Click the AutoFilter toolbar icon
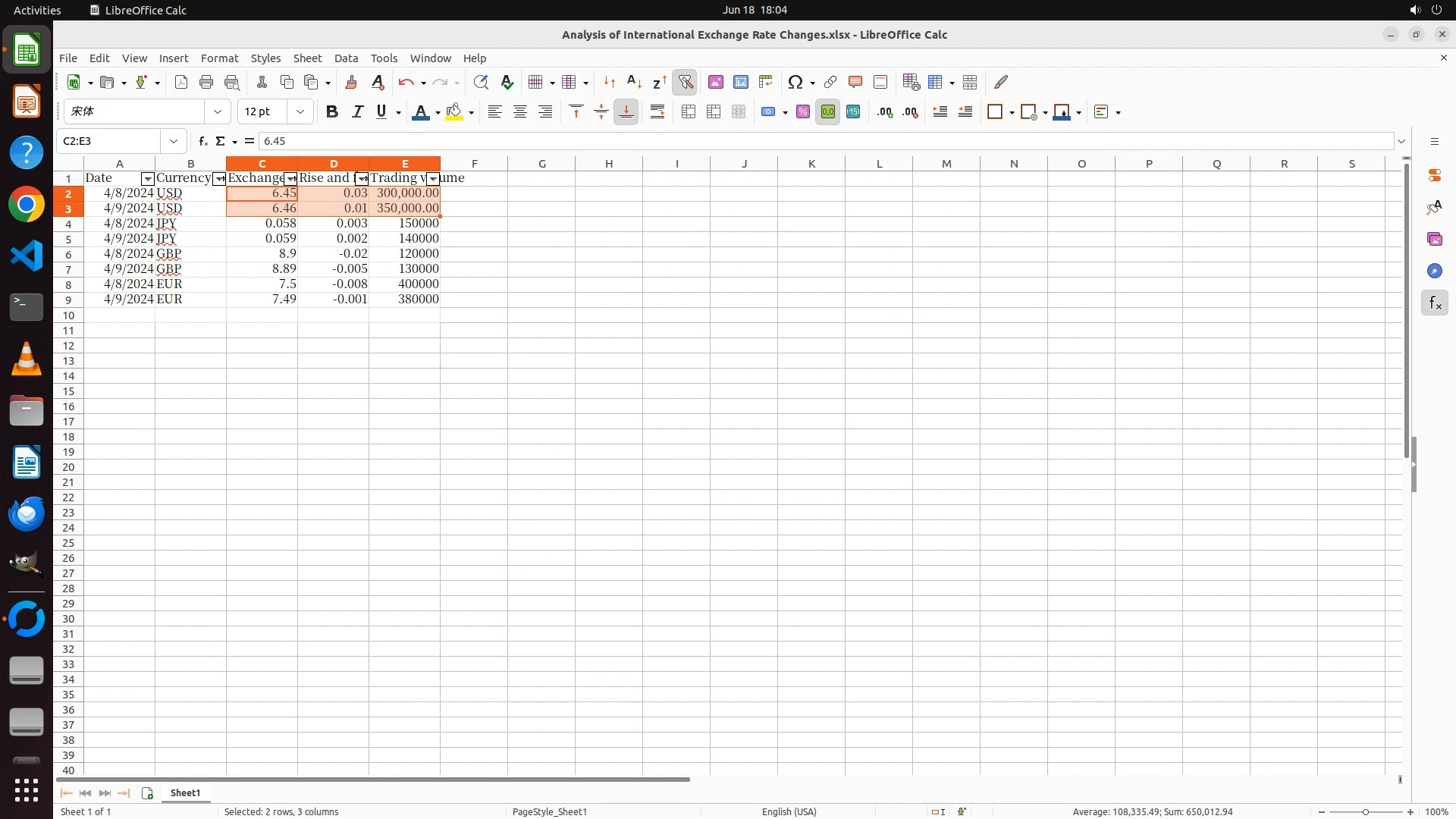This screenshot has width=1456, height=819. point(685,82)
